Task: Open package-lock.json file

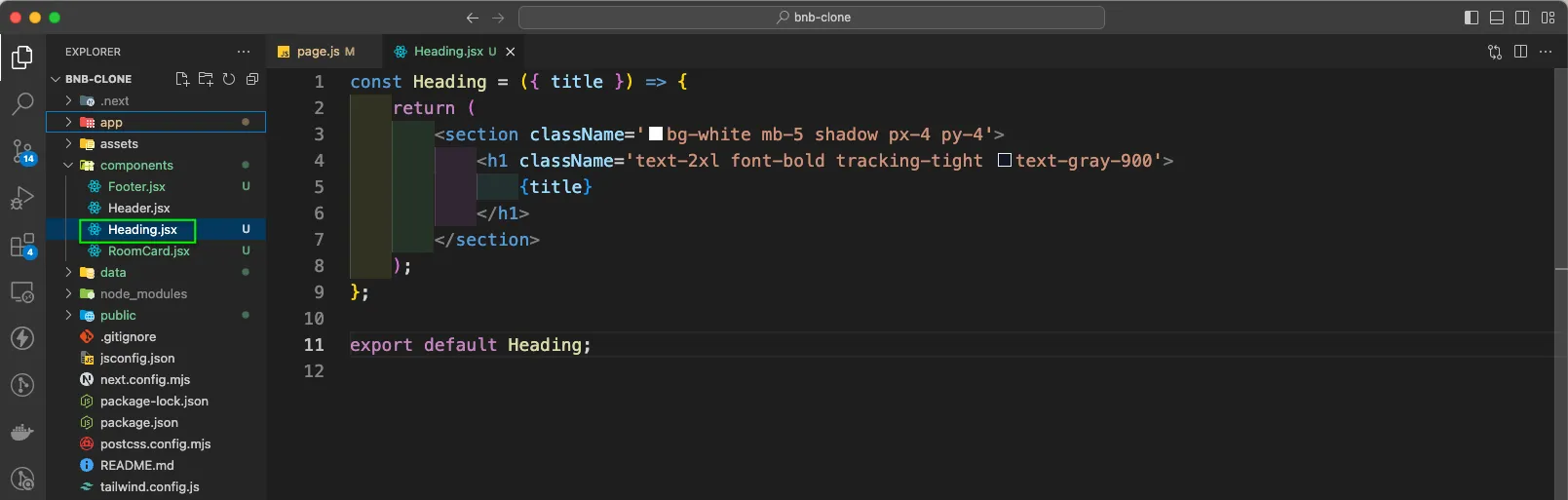Action: tap(154, 401)
